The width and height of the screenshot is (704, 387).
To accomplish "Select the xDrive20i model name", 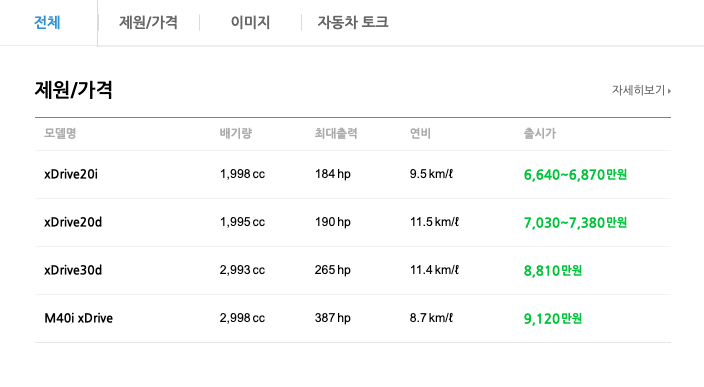I will coord(71,174).
